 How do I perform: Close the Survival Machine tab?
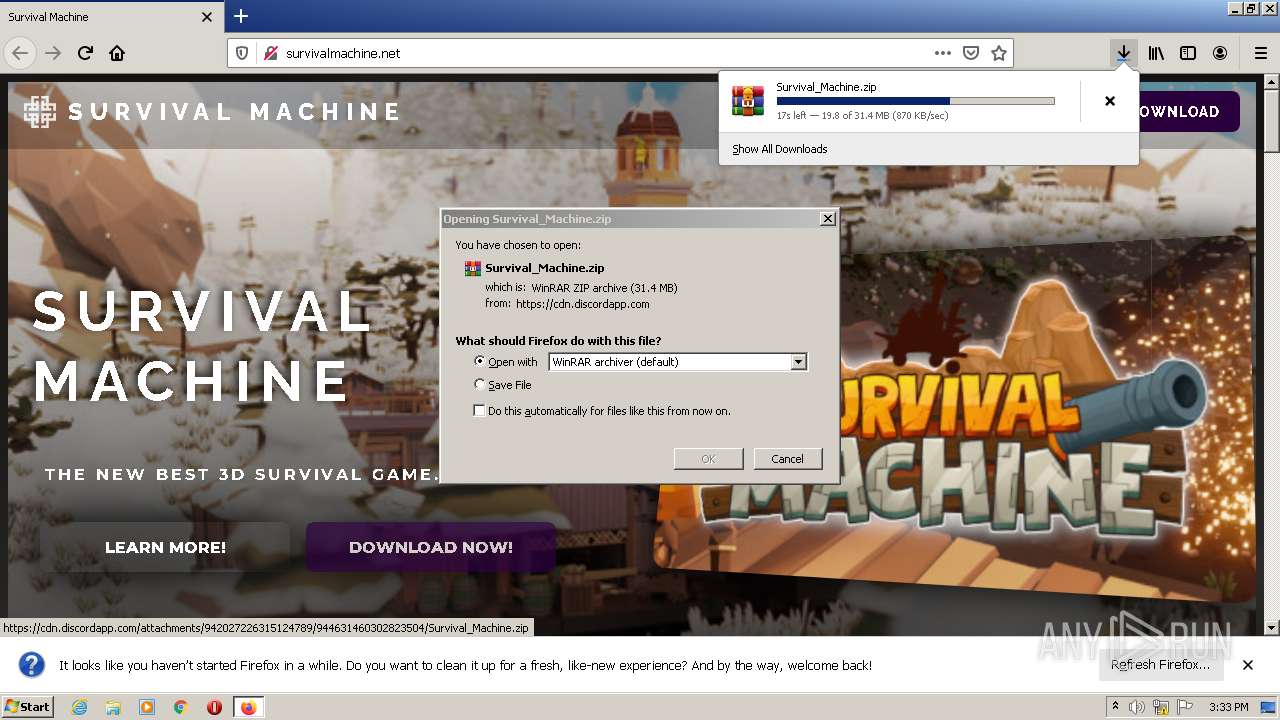click(x=207, y=17)
